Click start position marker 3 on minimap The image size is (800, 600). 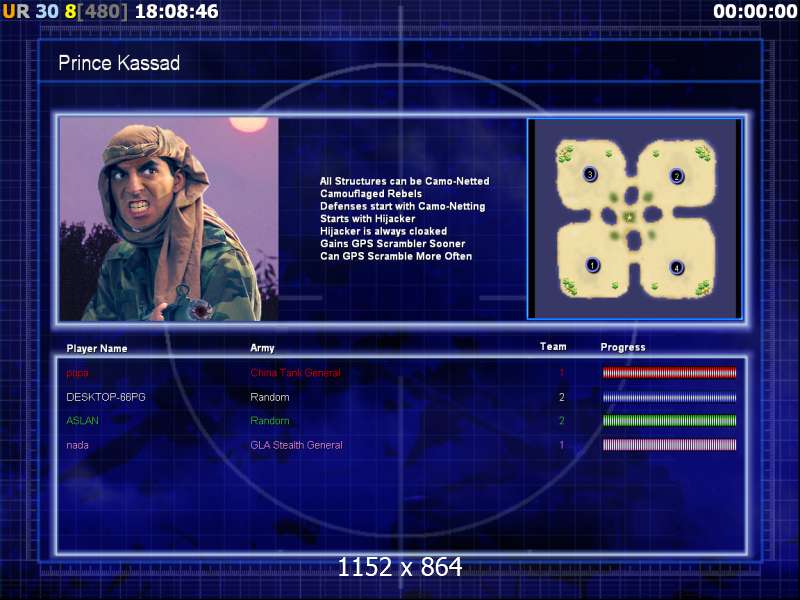[x=590, y=174]
